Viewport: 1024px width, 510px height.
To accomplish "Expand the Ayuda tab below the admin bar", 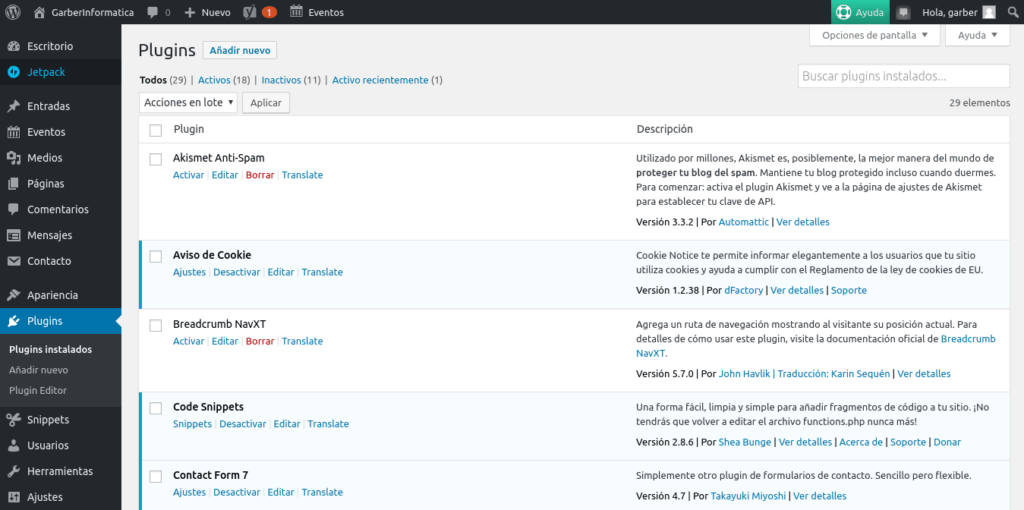I will coord(978,35).
